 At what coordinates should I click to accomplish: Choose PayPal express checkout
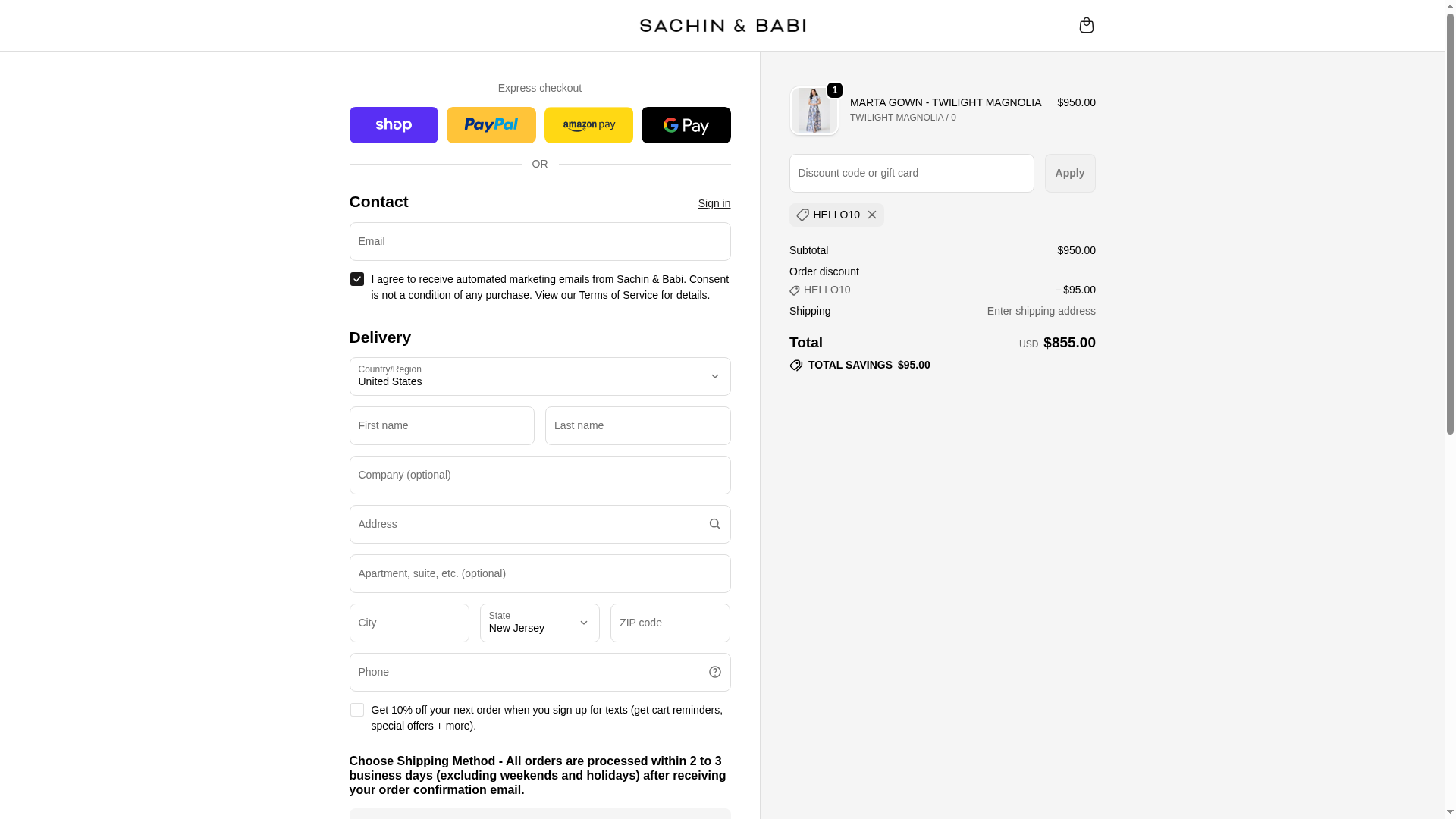491,125
